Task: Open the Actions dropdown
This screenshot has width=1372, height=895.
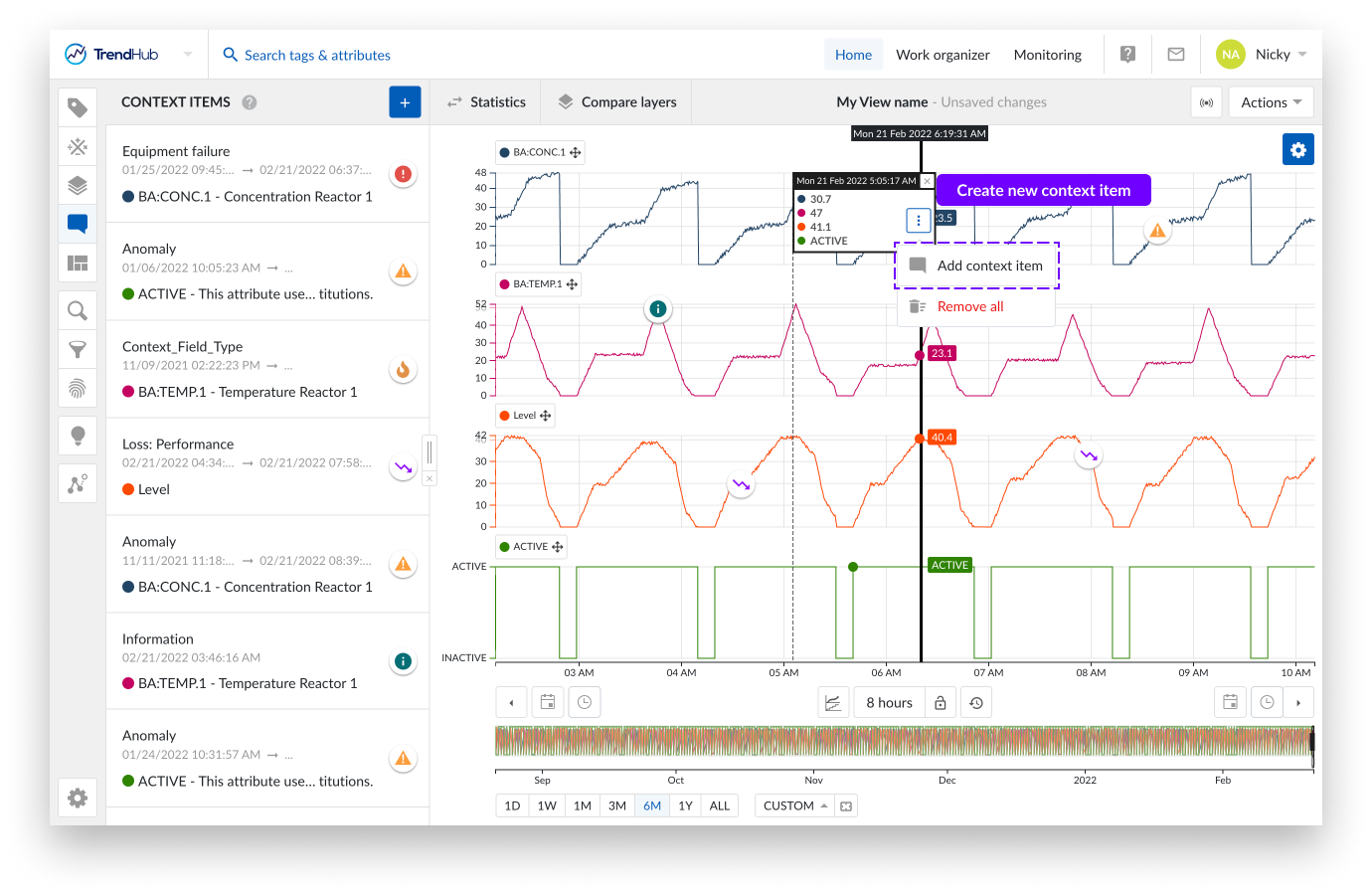Action: pyautogui.click(x=1271, y=102)
